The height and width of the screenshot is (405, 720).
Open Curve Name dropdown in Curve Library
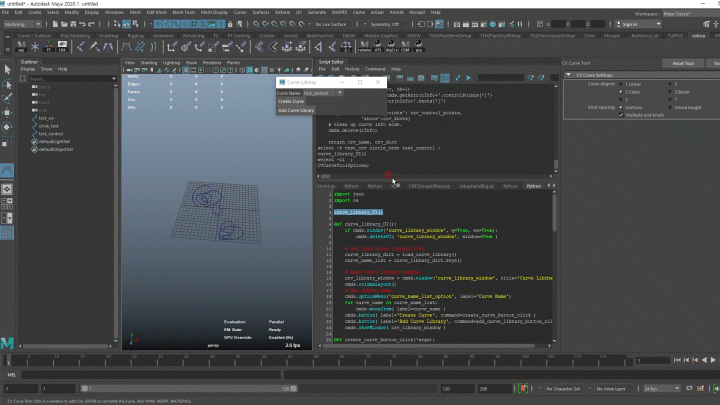pos(323,93)
